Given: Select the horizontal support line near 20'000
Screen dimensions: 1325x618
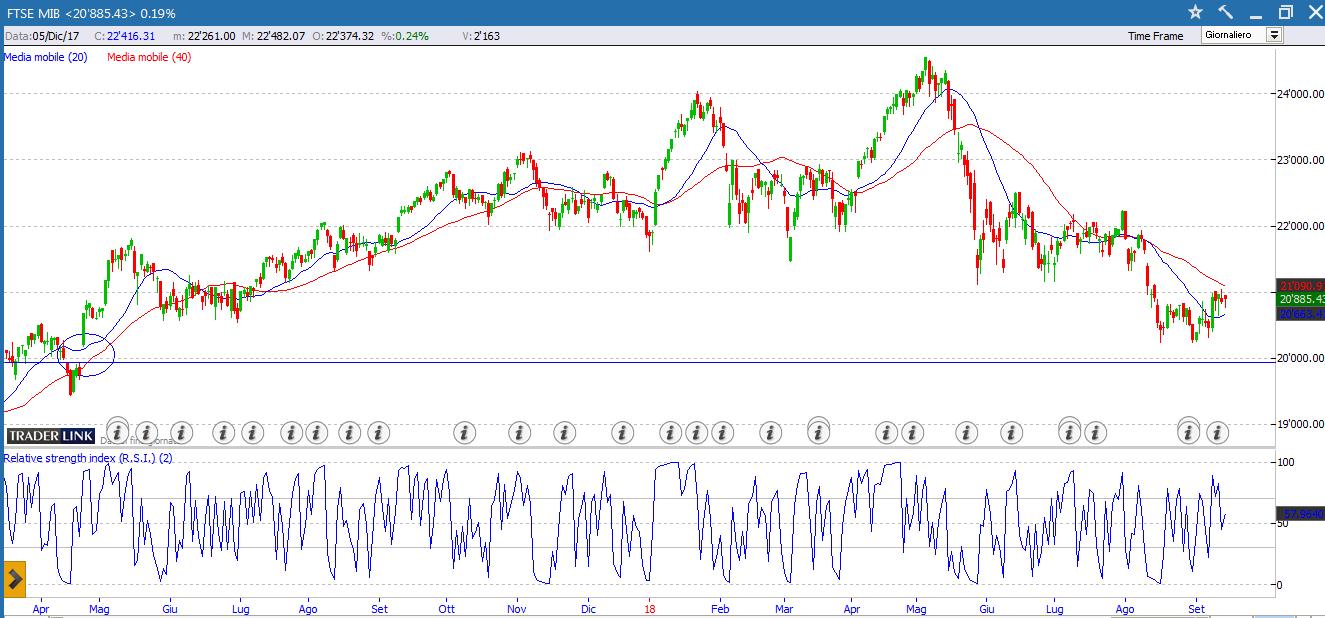Looking at the screenshot, I should point(640,362).
